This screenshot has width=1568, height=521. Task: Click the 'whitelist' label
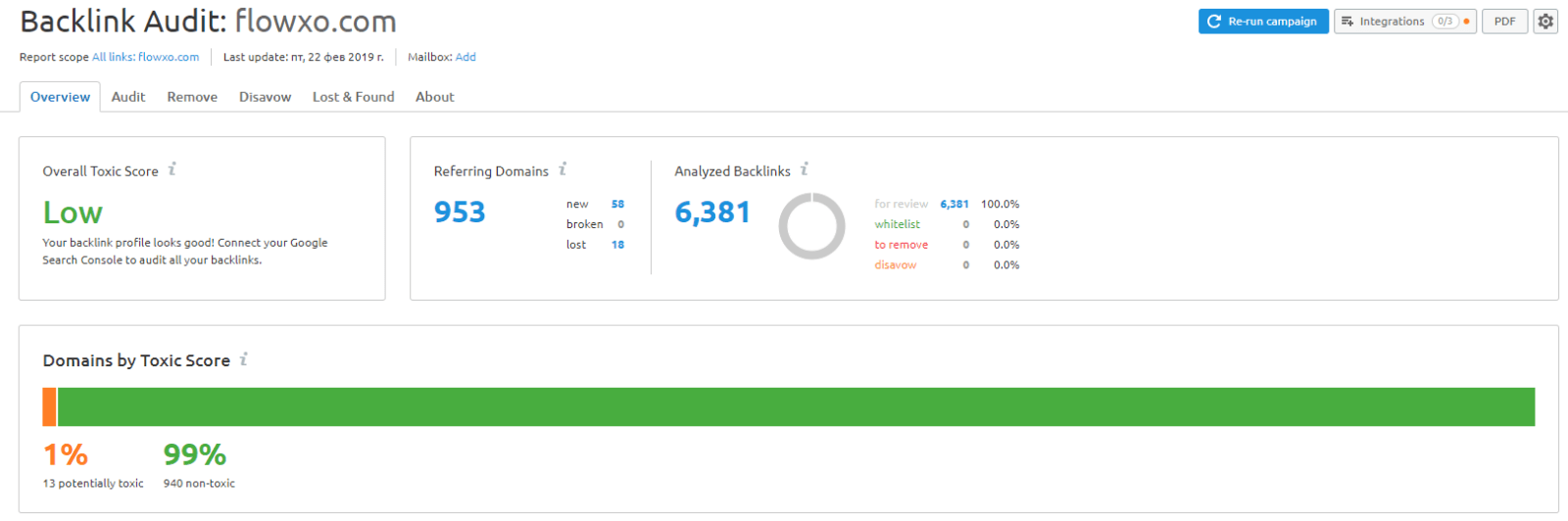click(x=898, y=224)
